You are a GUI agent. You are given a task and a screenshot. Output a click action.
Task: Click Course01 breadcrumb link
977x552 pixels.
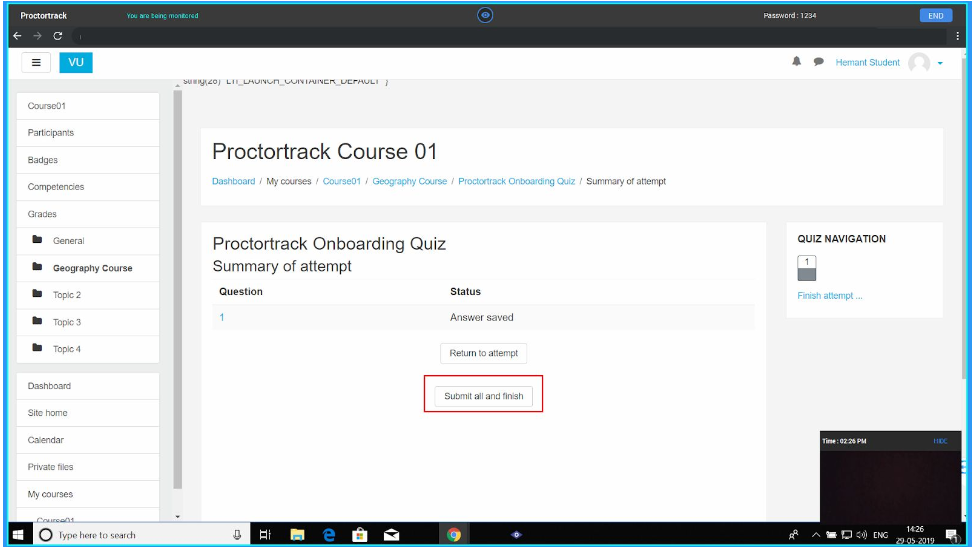[x=341, y=181]
